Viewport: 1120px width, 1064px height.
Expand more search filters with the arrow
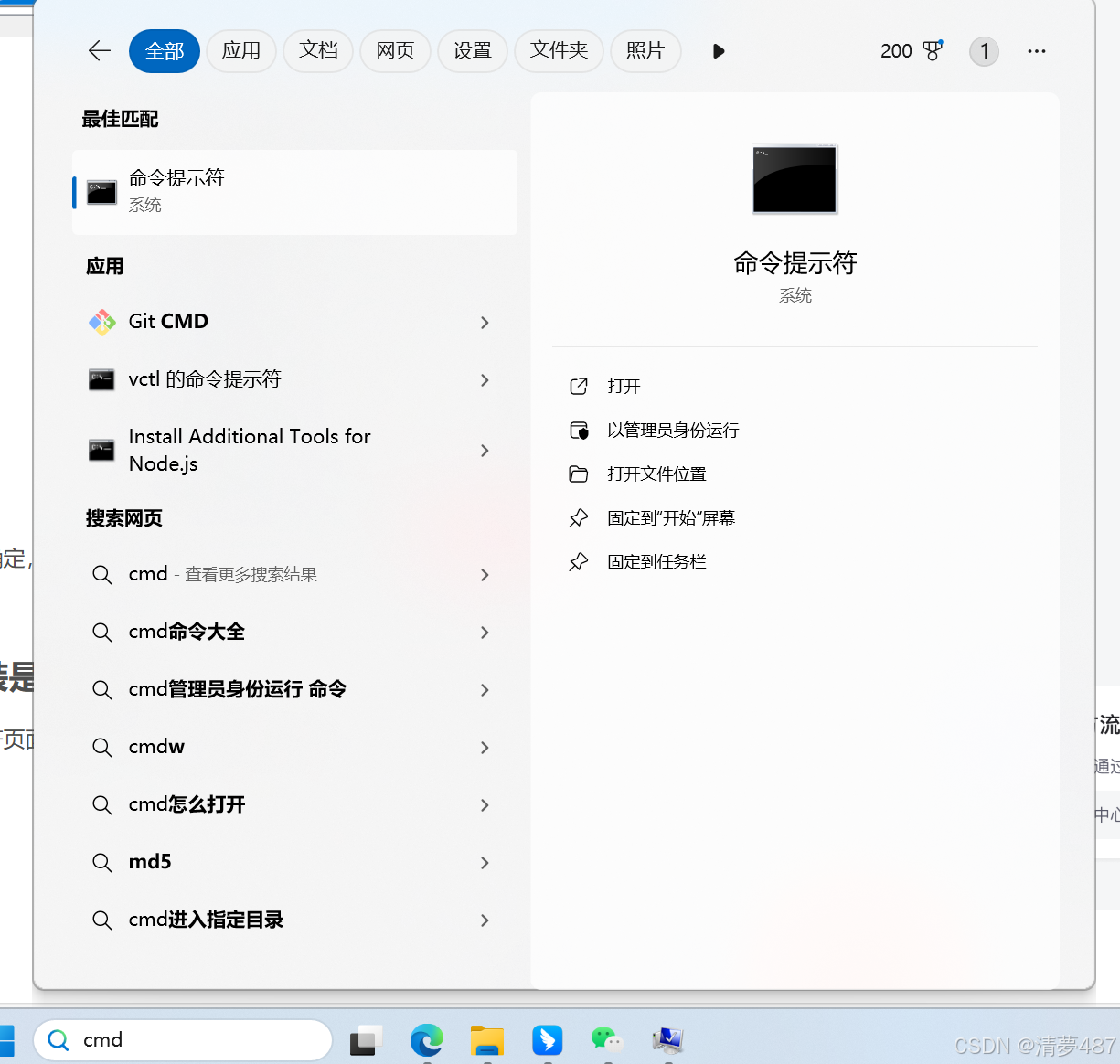coord(719,51)
